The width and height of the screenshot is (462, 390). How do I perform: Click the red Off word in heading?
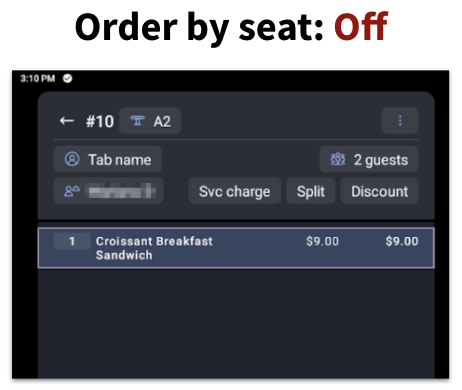[361, 27]
